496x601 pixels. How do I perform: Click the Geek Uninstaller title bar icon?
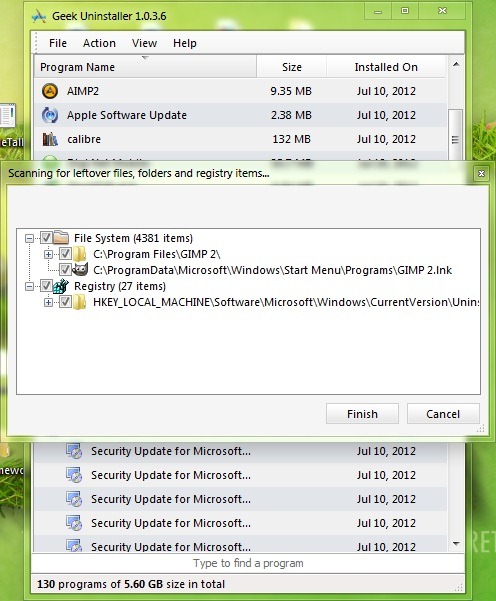(39, 16)
